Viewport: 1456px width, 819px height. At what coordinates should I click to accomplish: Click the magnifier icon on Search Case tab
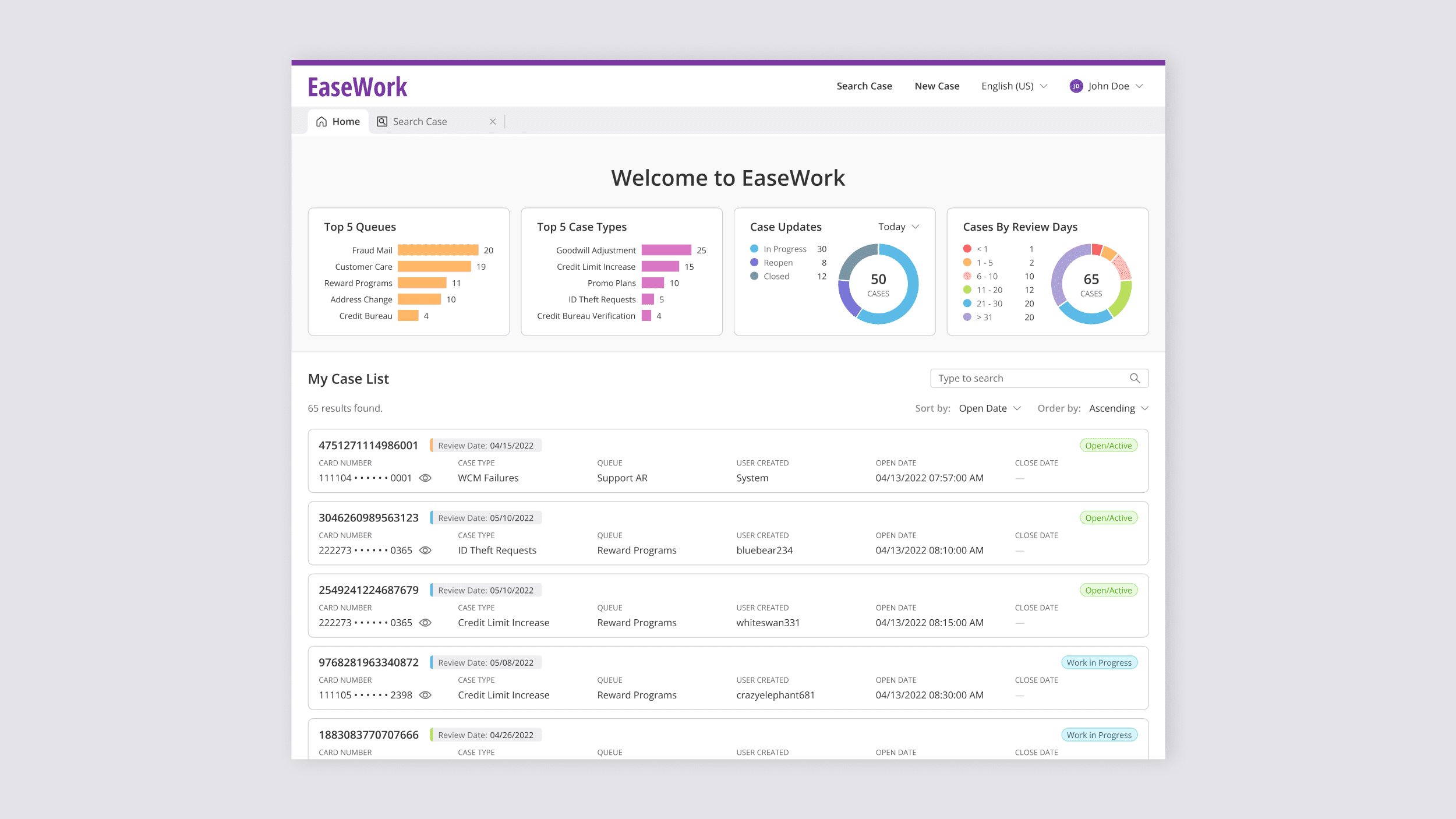coord(383,121)
